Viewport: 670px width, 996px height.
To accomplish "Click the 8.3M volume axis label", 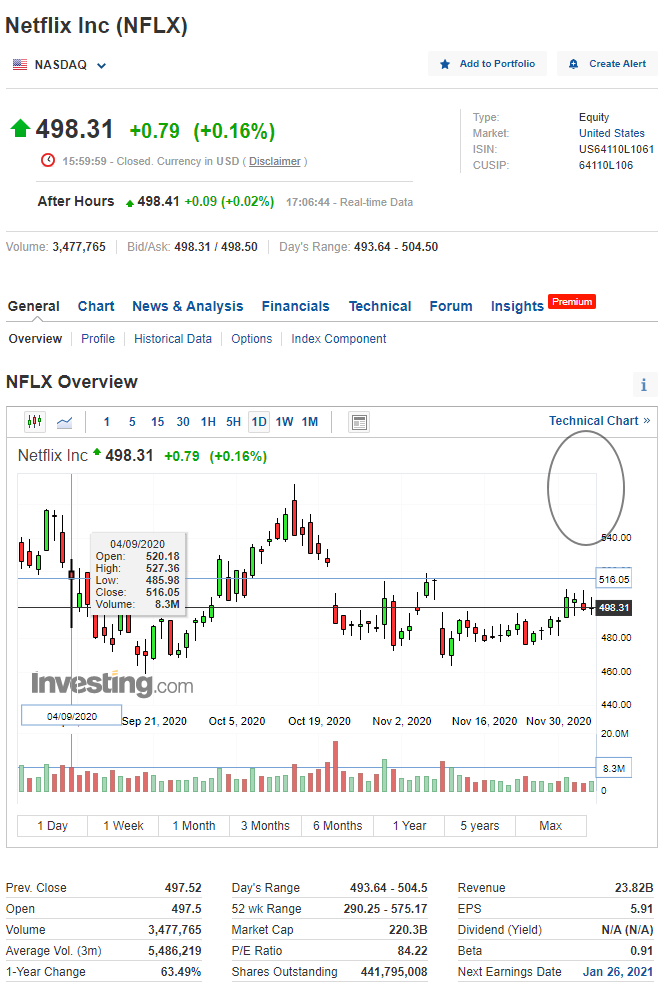I will (613, 768).
